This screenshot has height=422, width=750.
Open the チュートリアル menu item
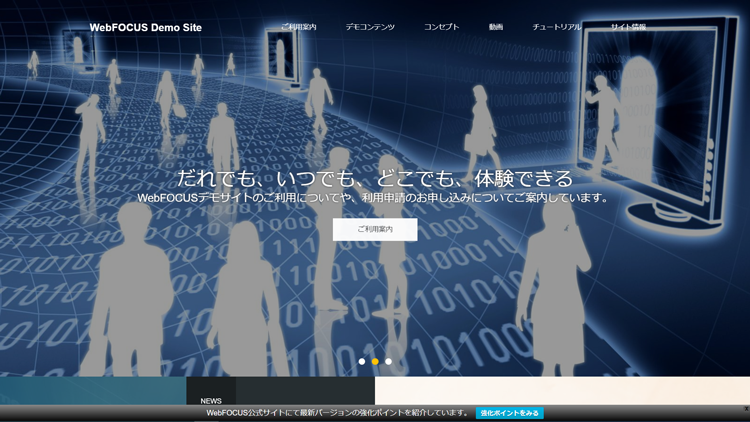coord(557,27)
